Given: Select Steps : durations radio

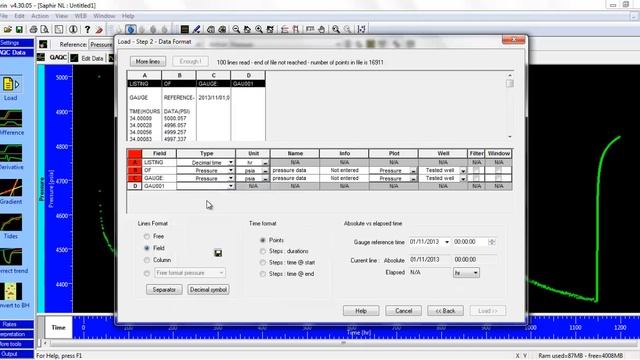Looking at the screenshot, I should coord(263,251).
